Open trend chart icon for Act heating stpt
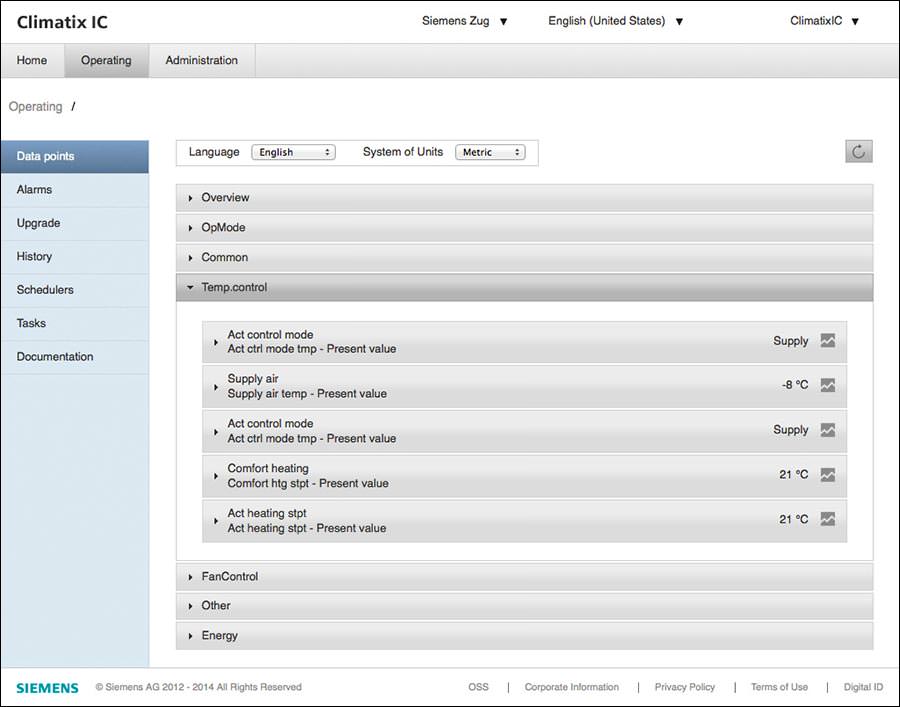This screenshot has width=900, height=707. (x=828, y=519)
